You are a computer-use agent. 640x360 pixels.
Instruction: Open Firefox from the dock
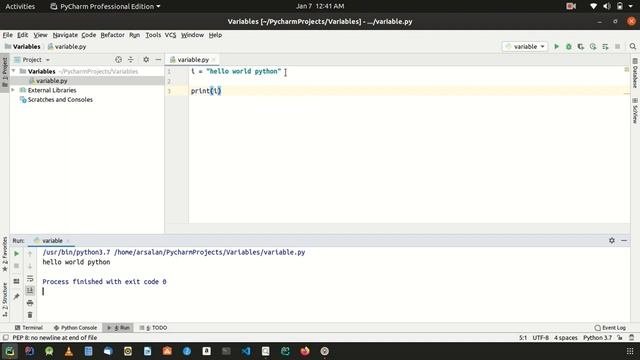[305, 351]
